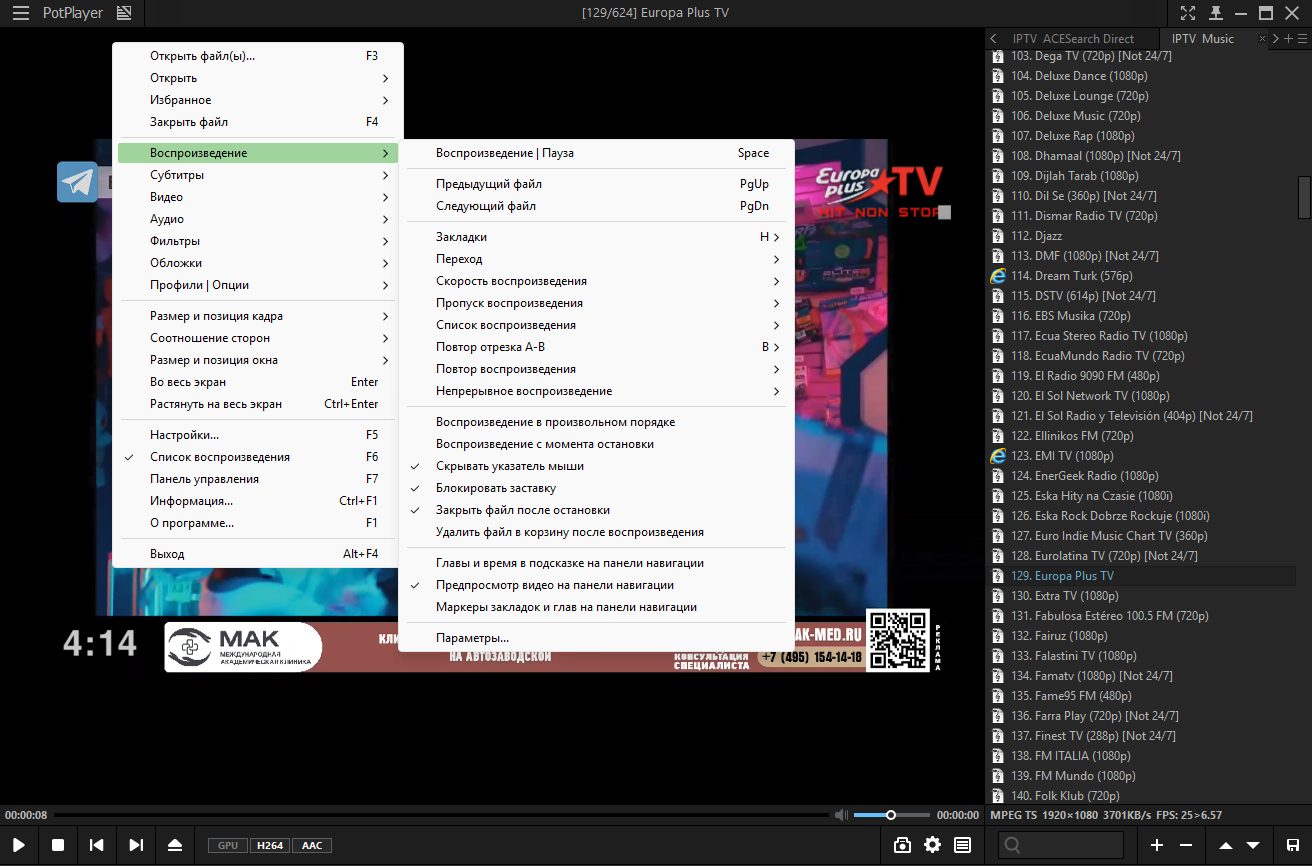This screenshot has height=866, width=1312.
Task: Adjust the volume slider
Action: (891, 815)
